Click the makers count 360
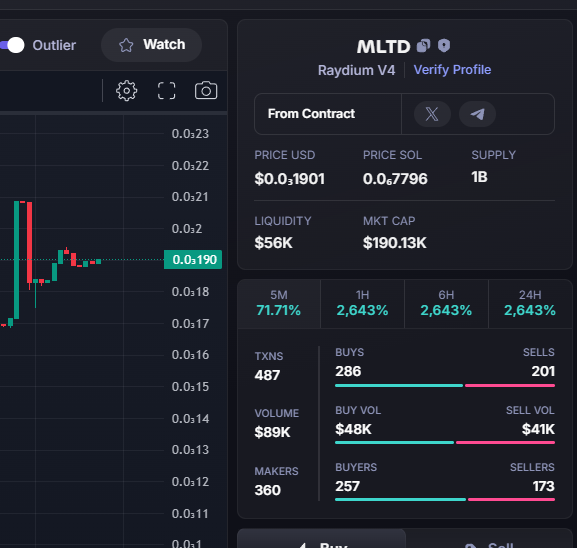The width and height of the screenshot is (577, 548). [x=268, y=490]
